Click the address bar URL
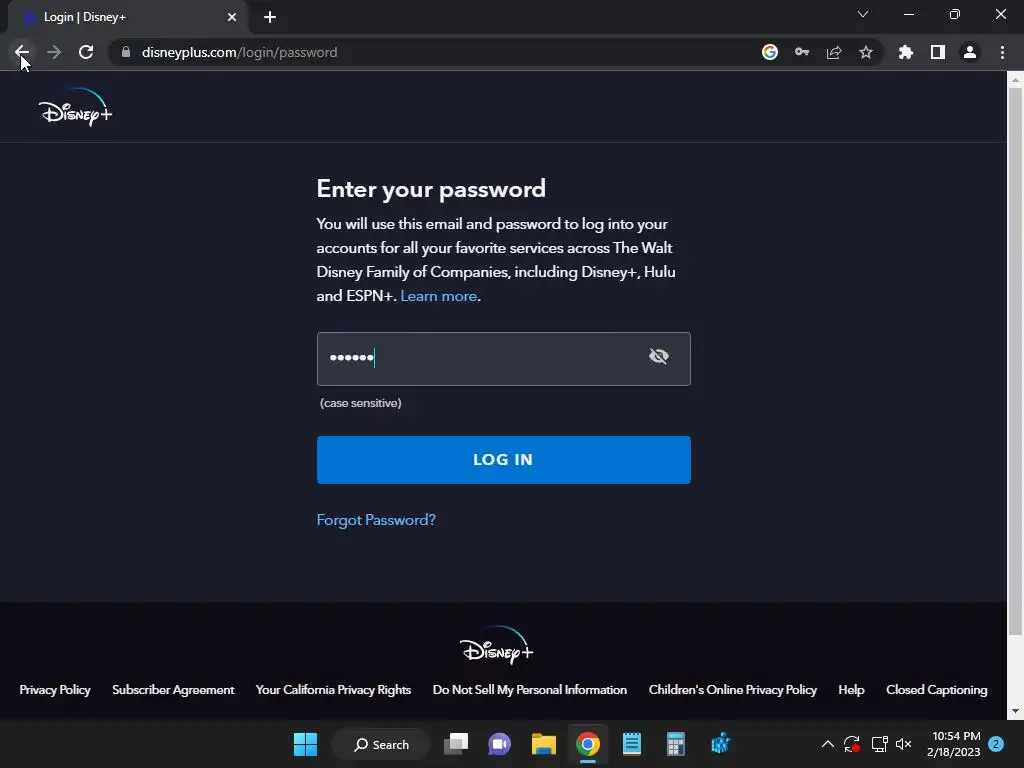Screen dimensions: 1024x768 [240, 52]
